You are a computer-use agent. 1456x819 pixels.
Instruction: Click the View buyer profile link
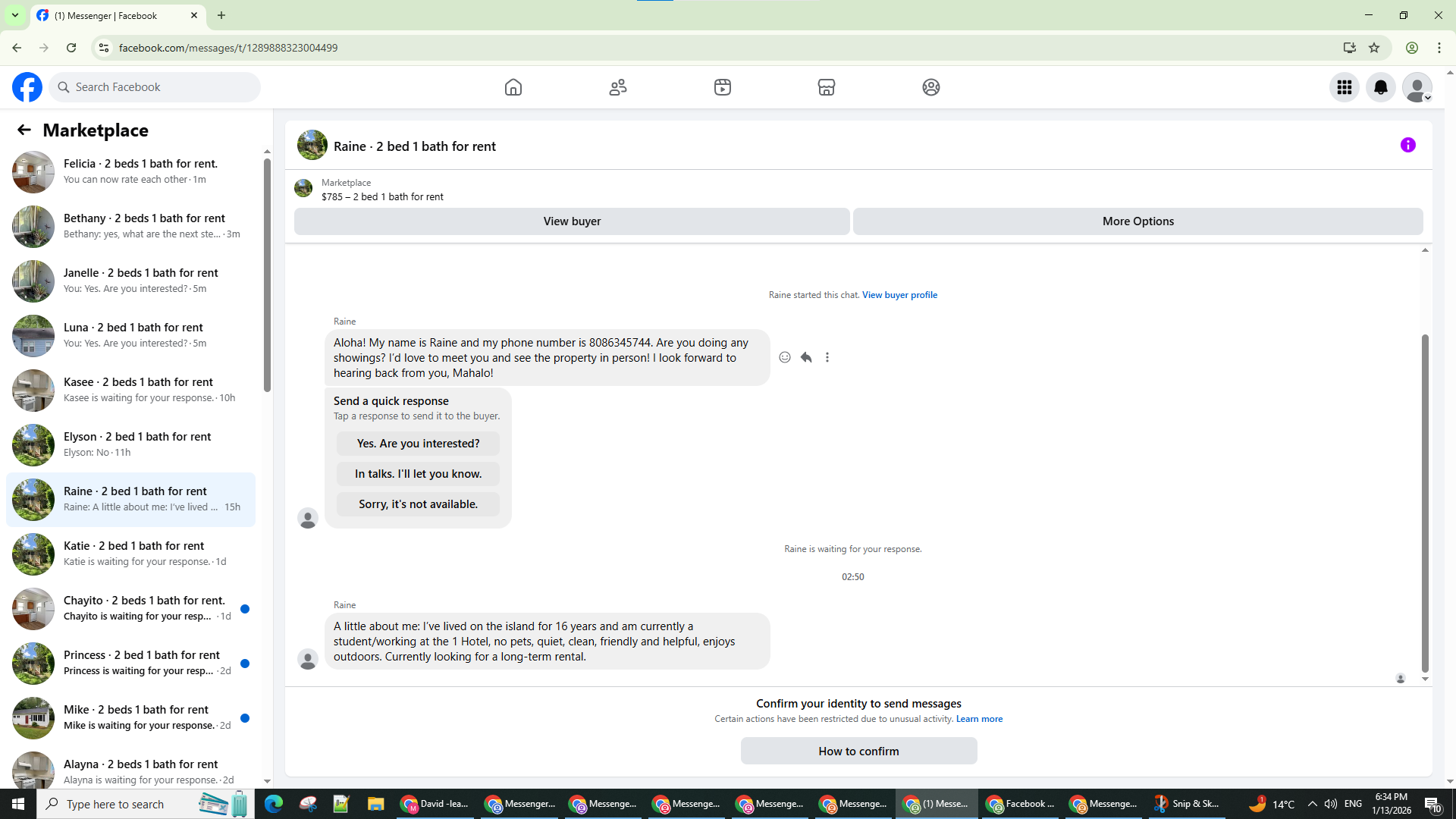(x=899, y=295)
